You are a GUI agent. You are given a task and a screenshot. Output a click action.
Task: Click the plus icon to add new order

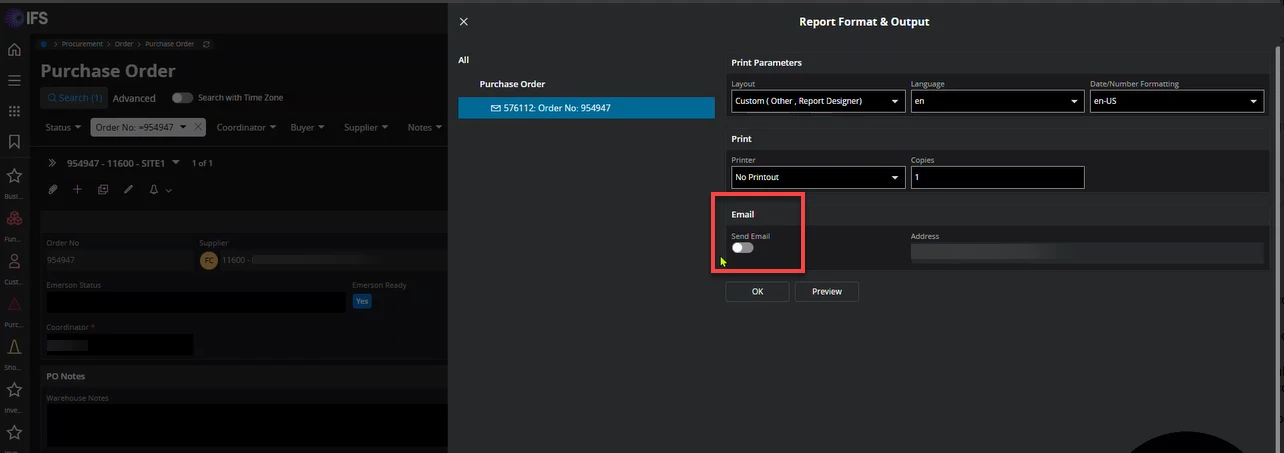pos(78,189)
